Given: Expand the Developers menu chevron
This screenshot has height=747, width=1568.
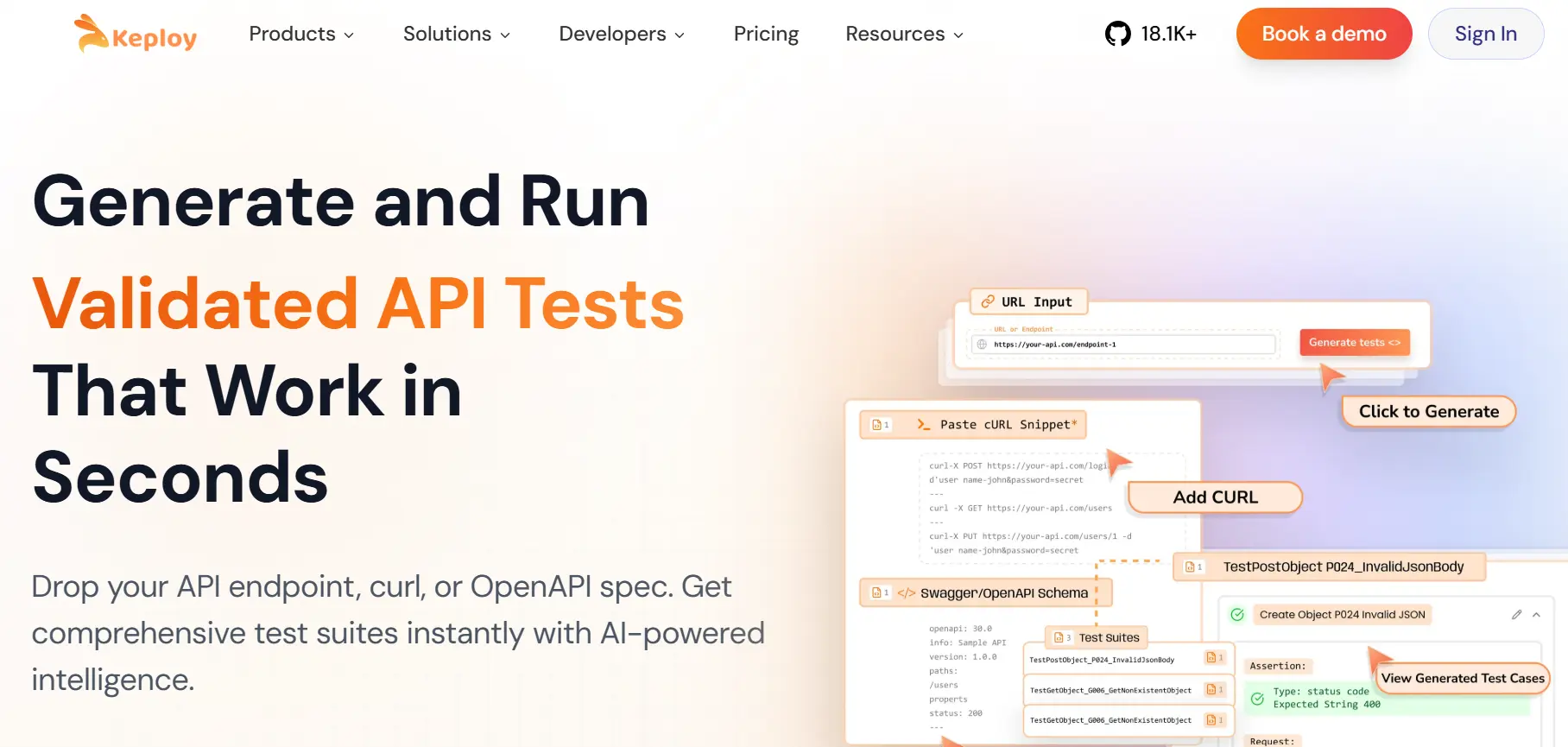Looking at the screenshot, I should (x=680, y=35).
